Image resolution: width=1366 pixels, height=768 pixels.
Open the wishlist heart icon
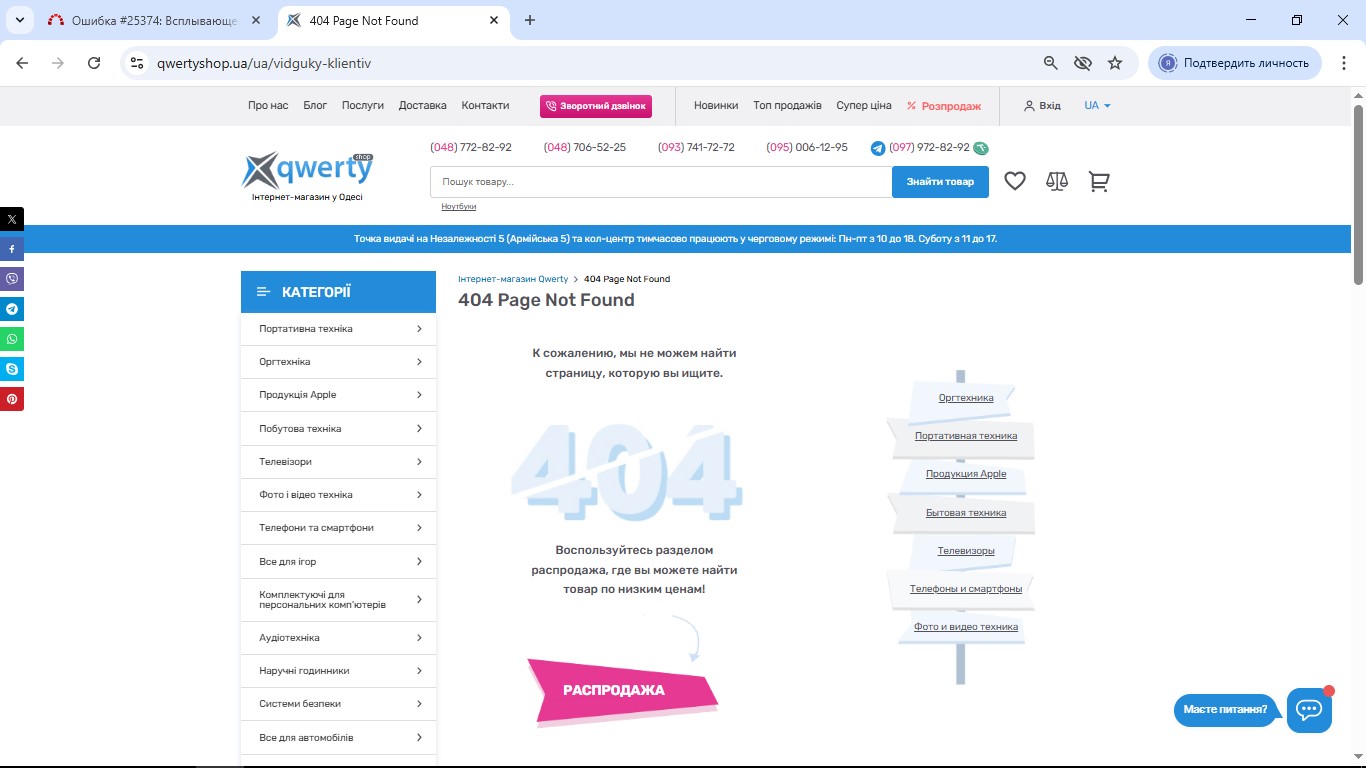pyautogui.click(x=1015, y=181)
